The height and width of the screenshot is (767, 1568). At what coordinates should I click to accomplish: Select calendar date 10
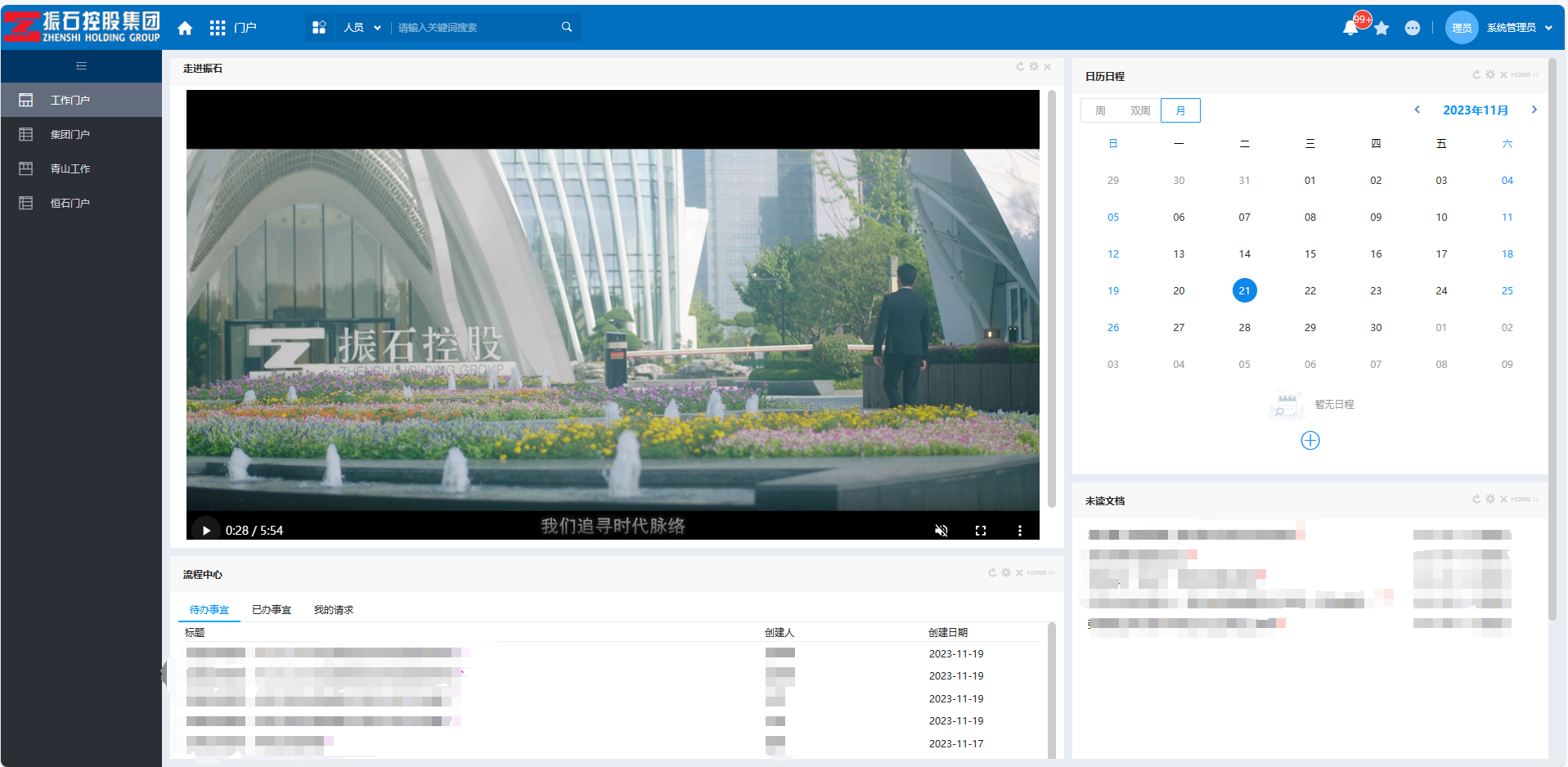click(1441, 218)
